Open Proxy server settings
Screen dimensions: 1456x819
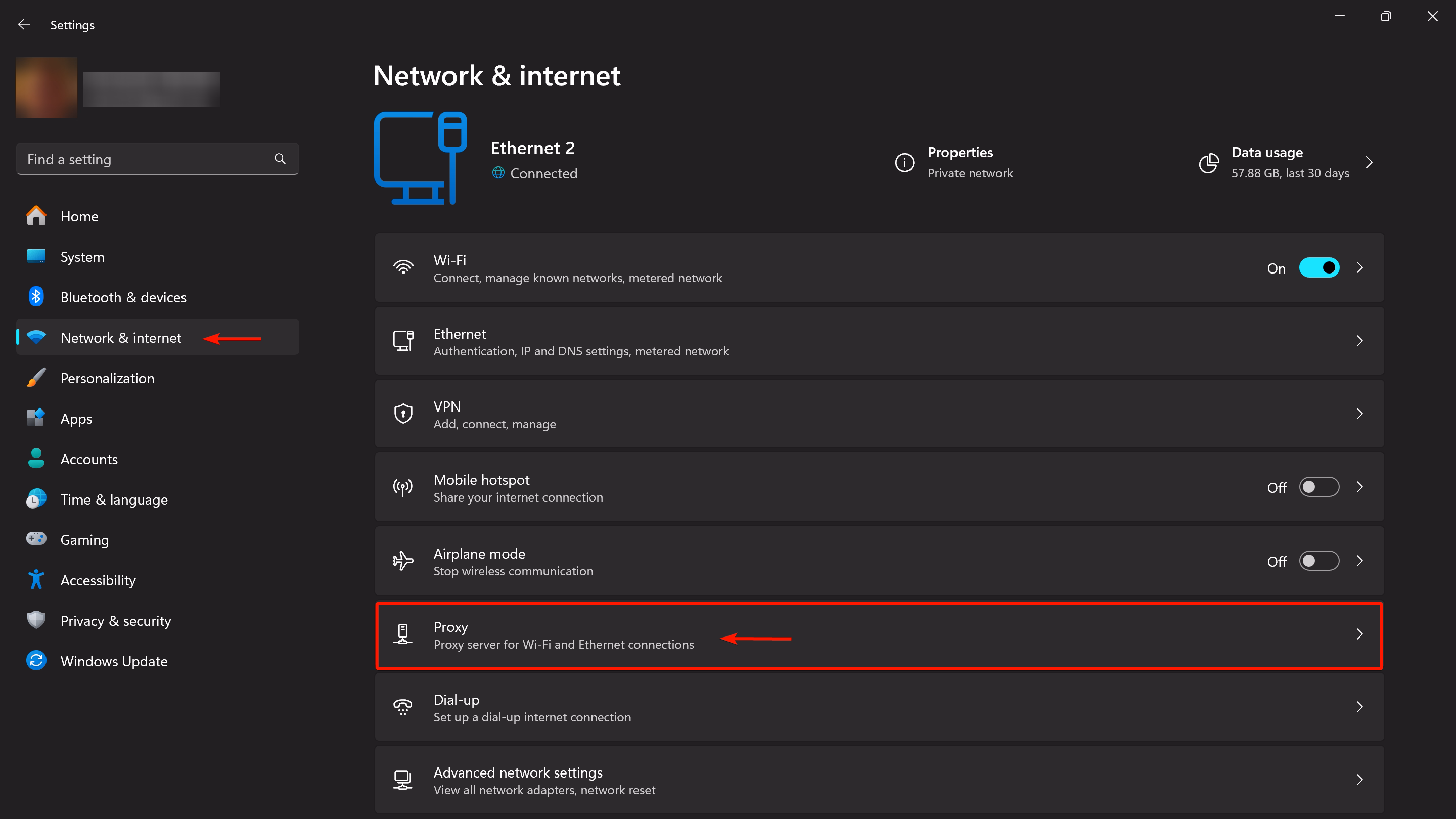[880, 636]
